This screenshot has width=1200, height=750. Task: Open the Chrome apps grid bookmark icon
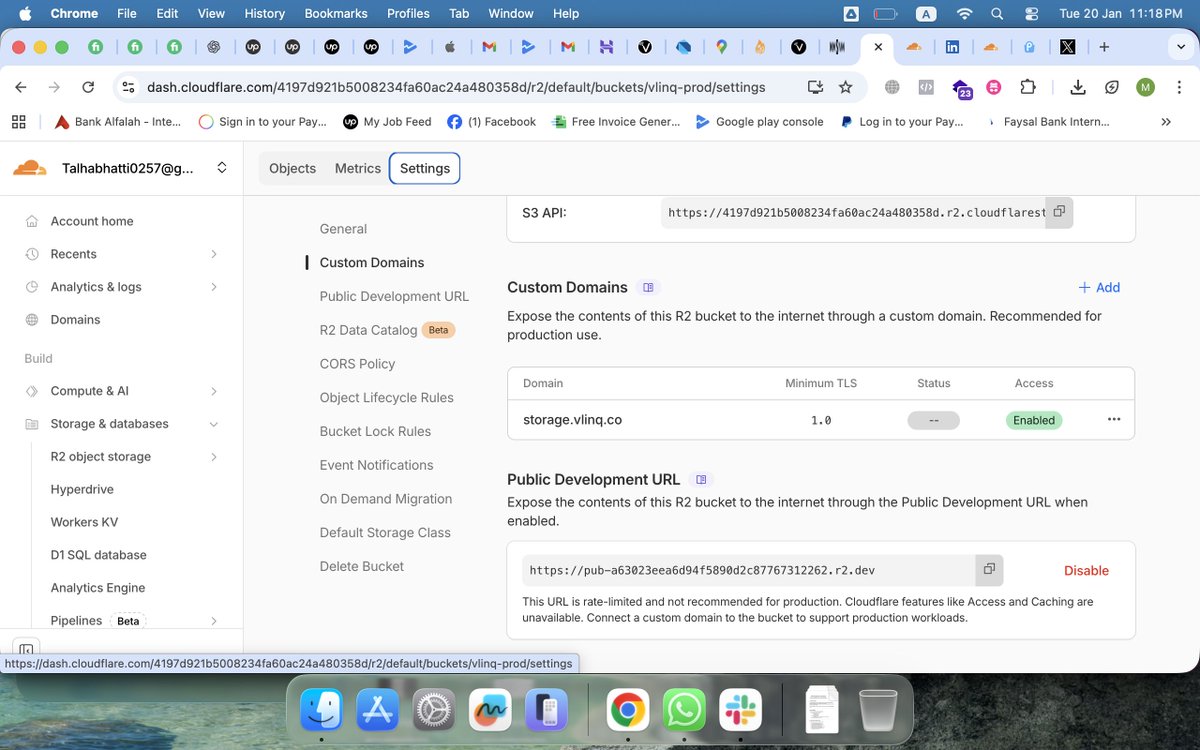pos(18,122)
